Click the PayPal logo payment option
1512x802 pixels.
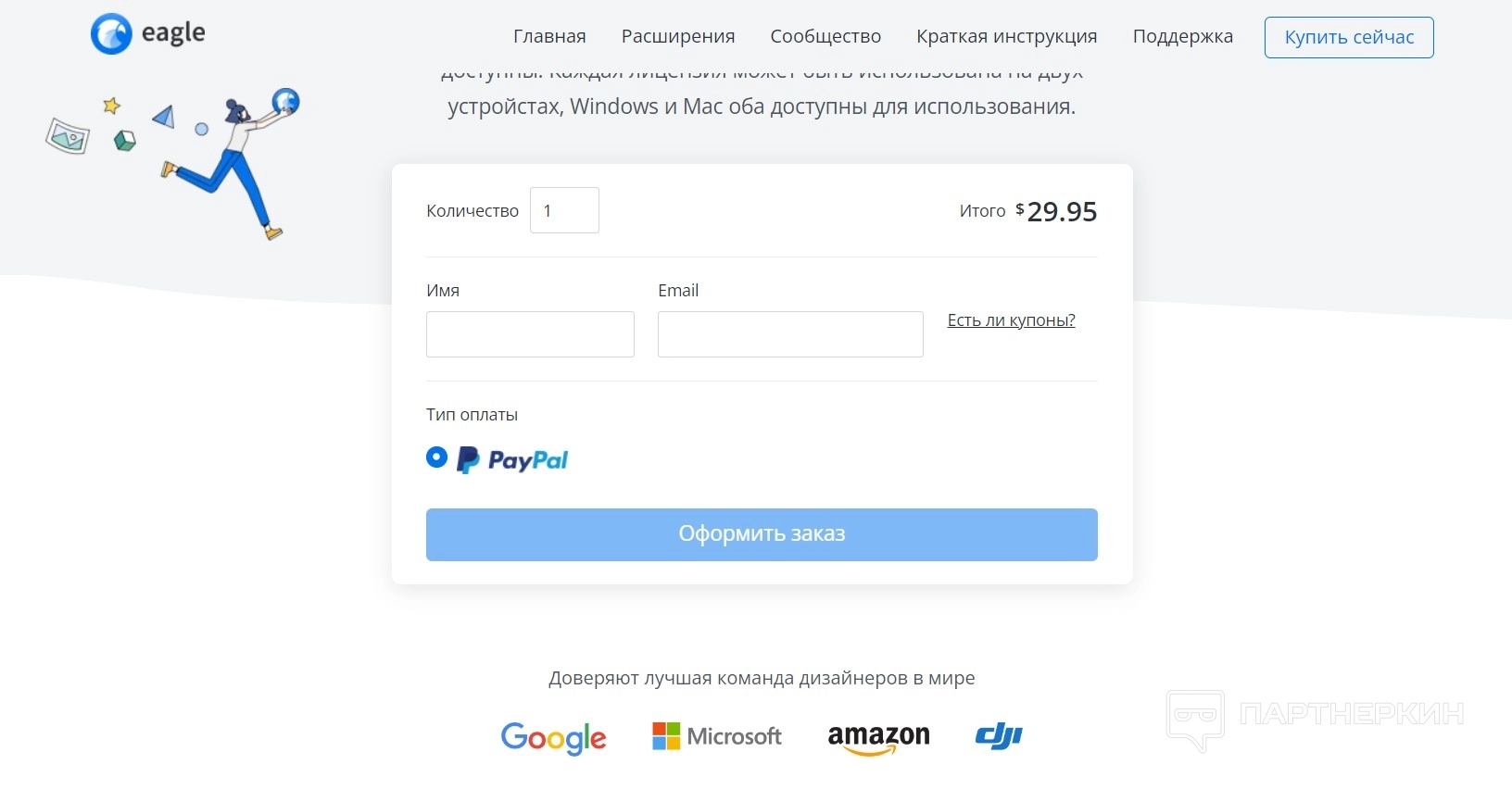[512, 459]
